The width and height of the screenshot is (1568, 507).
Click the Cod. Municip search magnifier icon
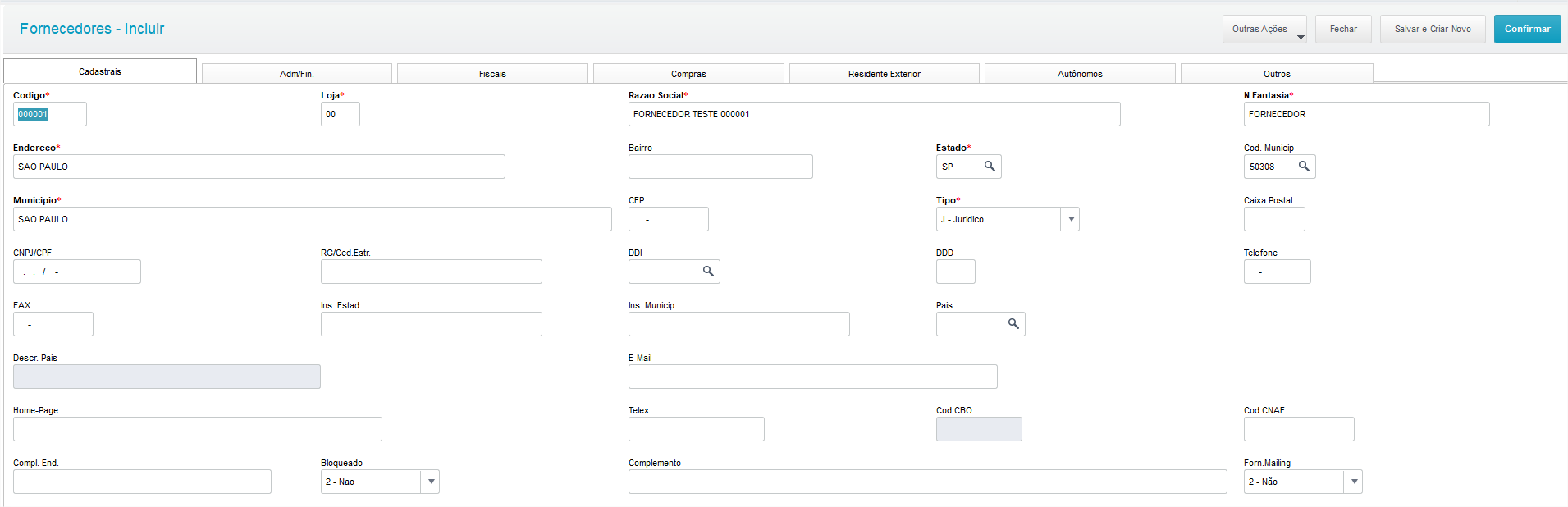[1304, 167]
